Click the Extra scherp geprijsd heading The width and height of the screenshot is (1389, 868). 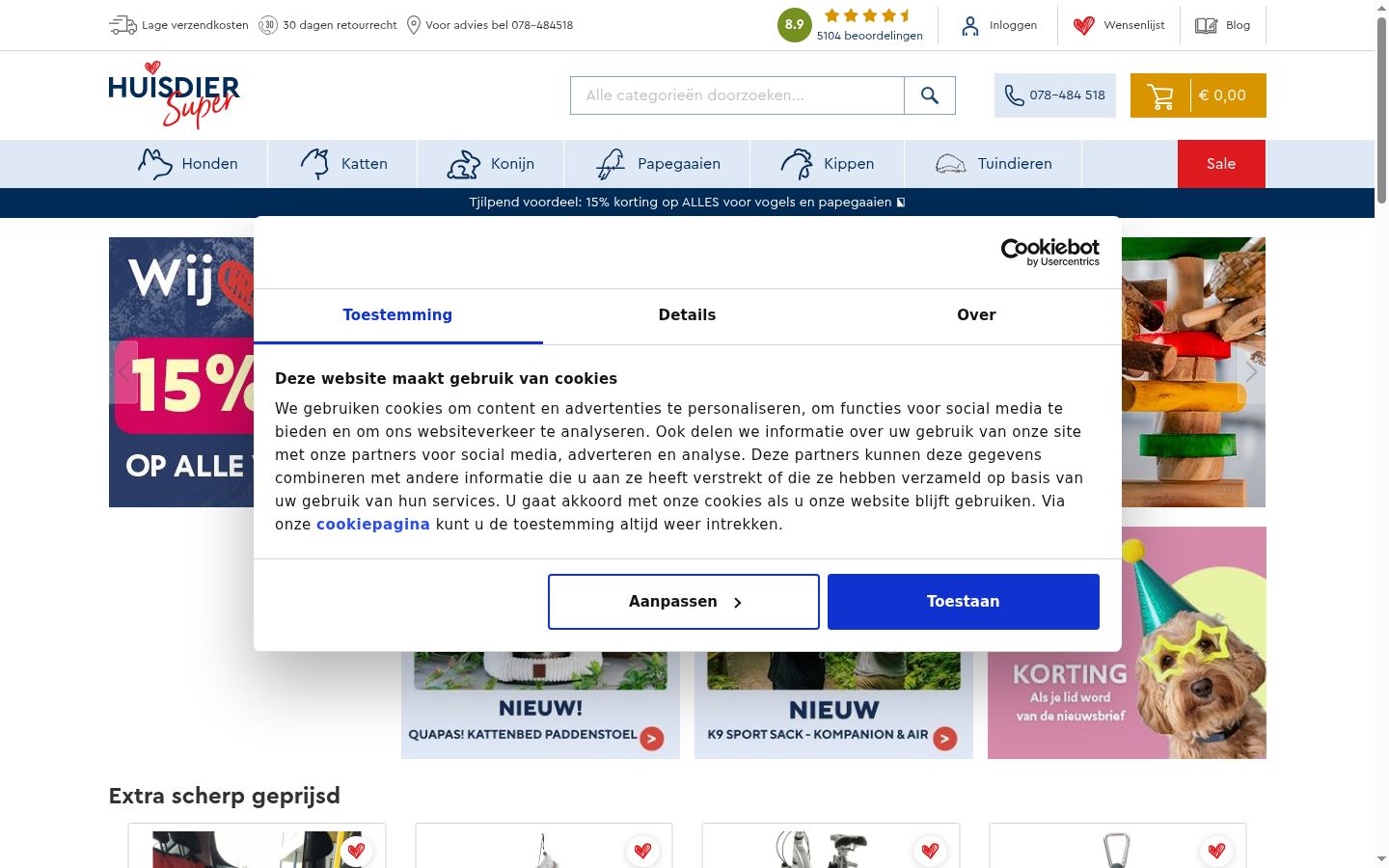coord(225,796)
